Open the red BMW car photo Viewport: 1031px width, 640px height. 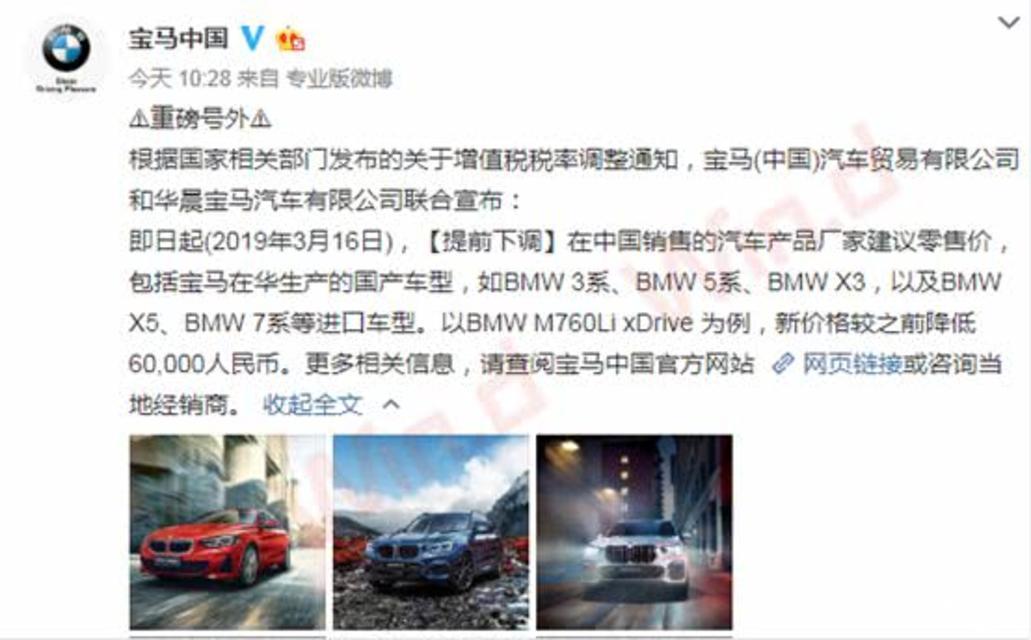click(228, 532)
